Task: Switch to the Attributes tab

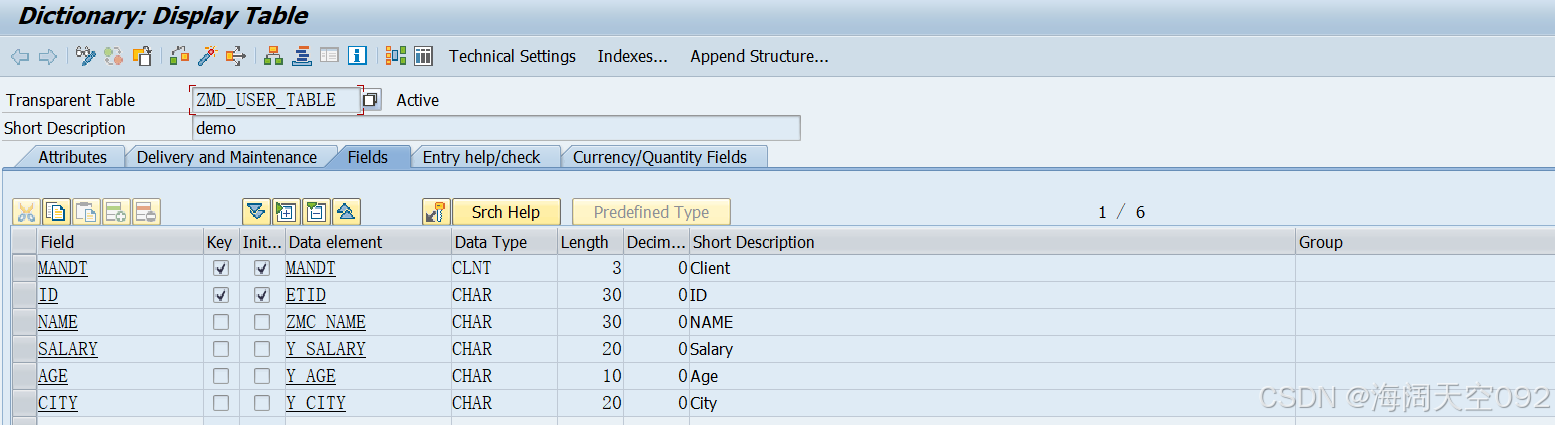Action: pos(72,157)
